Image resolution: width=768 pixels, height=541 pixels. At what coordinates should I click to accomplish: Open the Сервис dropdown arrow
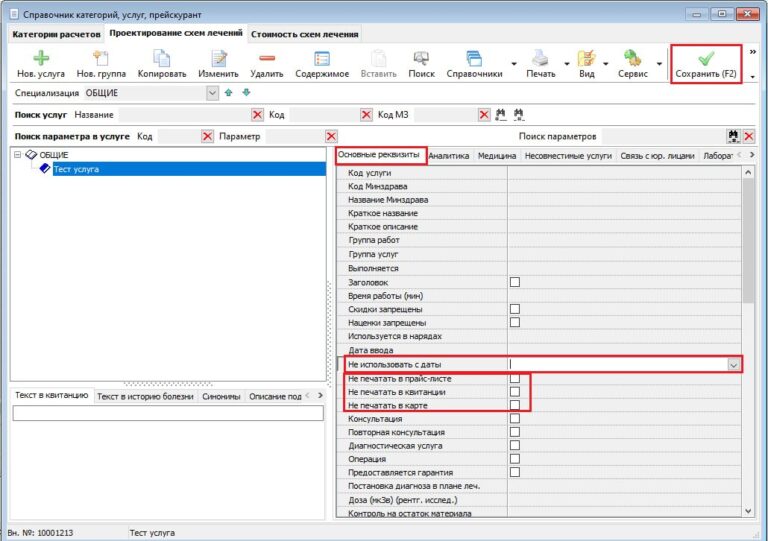click(659, 64)
